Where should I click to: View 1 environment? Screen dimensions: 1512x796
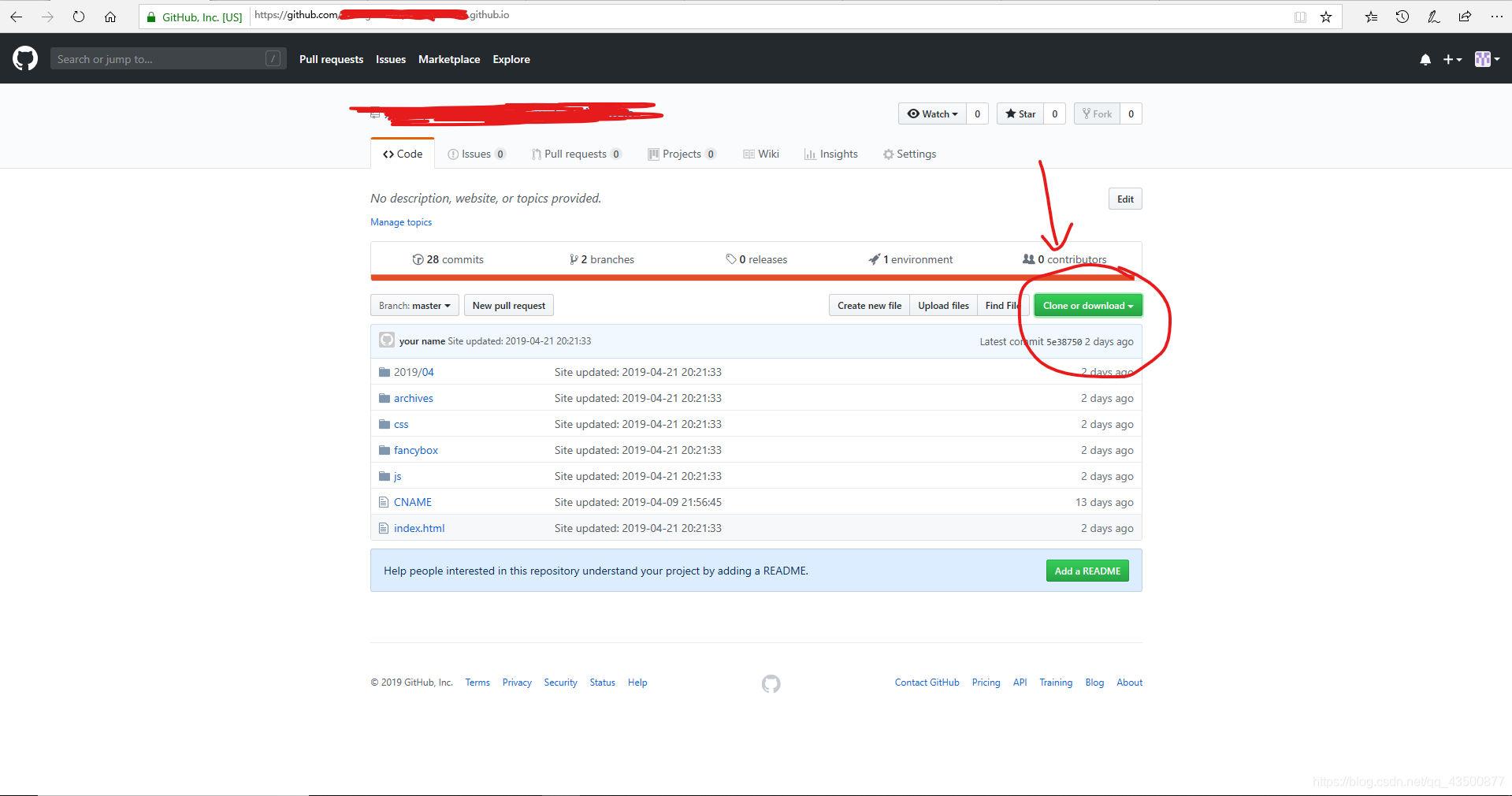click(911, 259)
